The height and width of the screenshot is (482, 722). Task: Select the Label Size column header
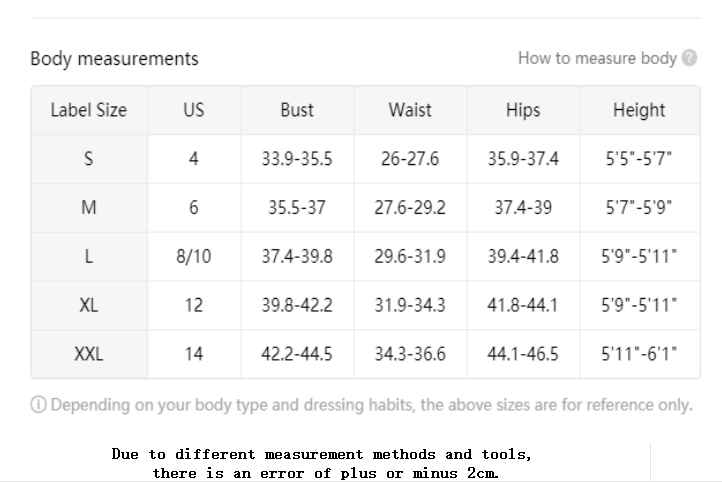pyautogui.click(x=88, y=110)
